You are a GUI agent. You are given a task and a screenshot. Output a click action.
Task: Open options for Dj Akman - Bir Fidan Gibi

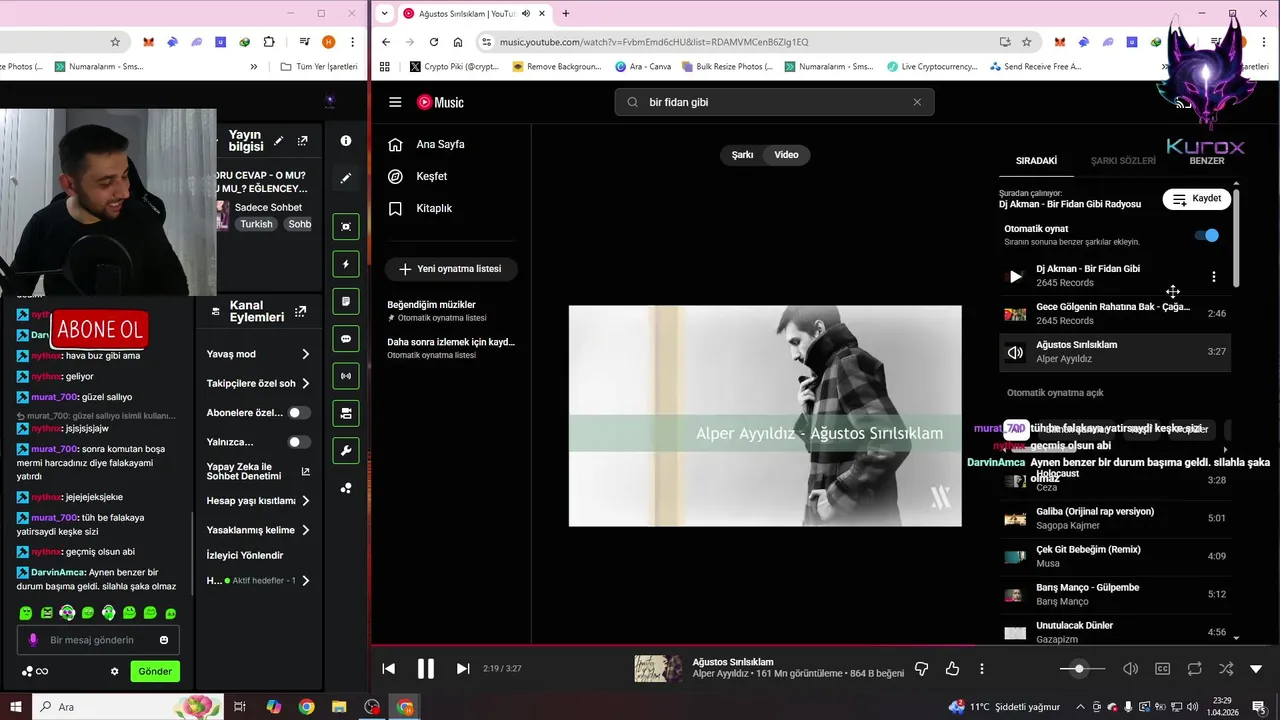click(x=1214, y=276)
